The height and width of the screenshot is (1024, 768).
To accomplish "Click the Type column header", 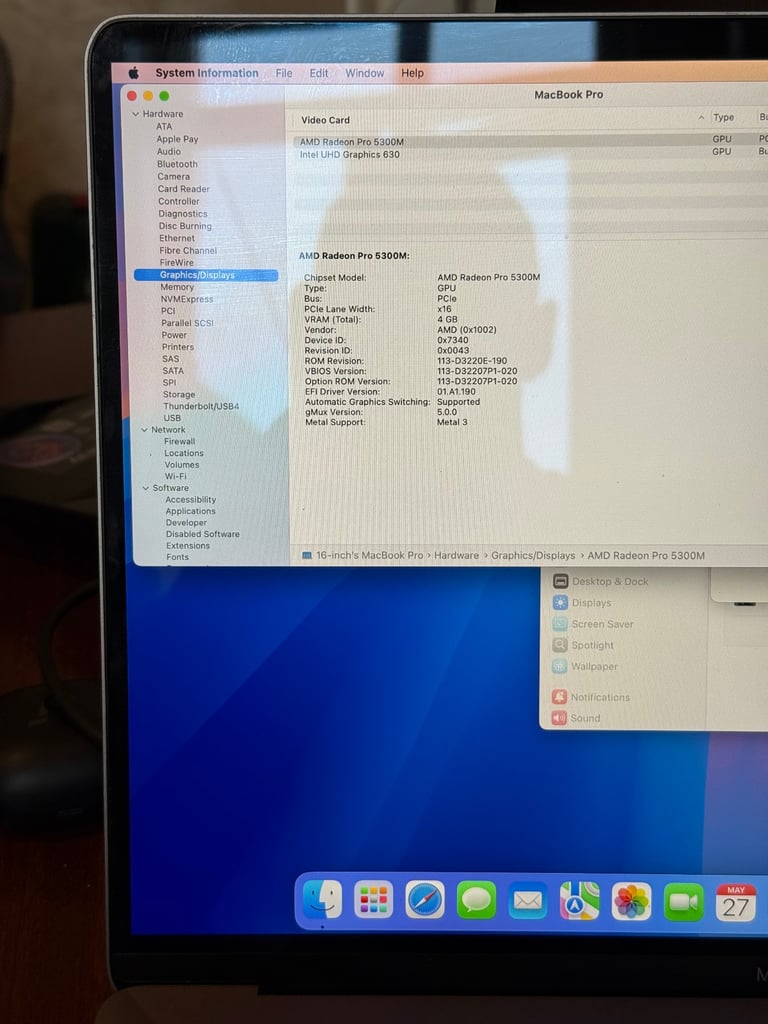I will (x=724, y=118).
